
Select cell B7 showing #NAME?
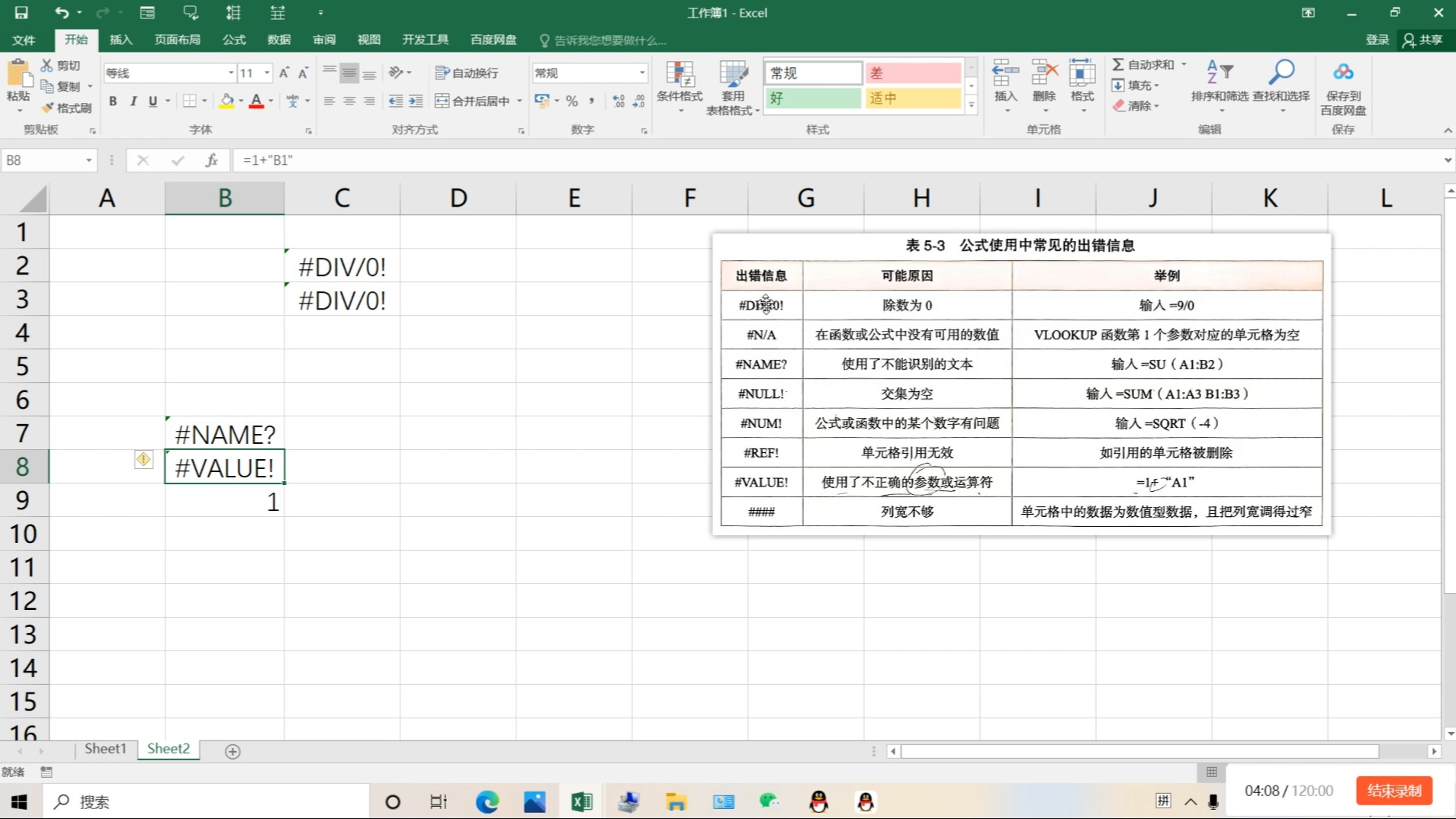click(225, 434)
